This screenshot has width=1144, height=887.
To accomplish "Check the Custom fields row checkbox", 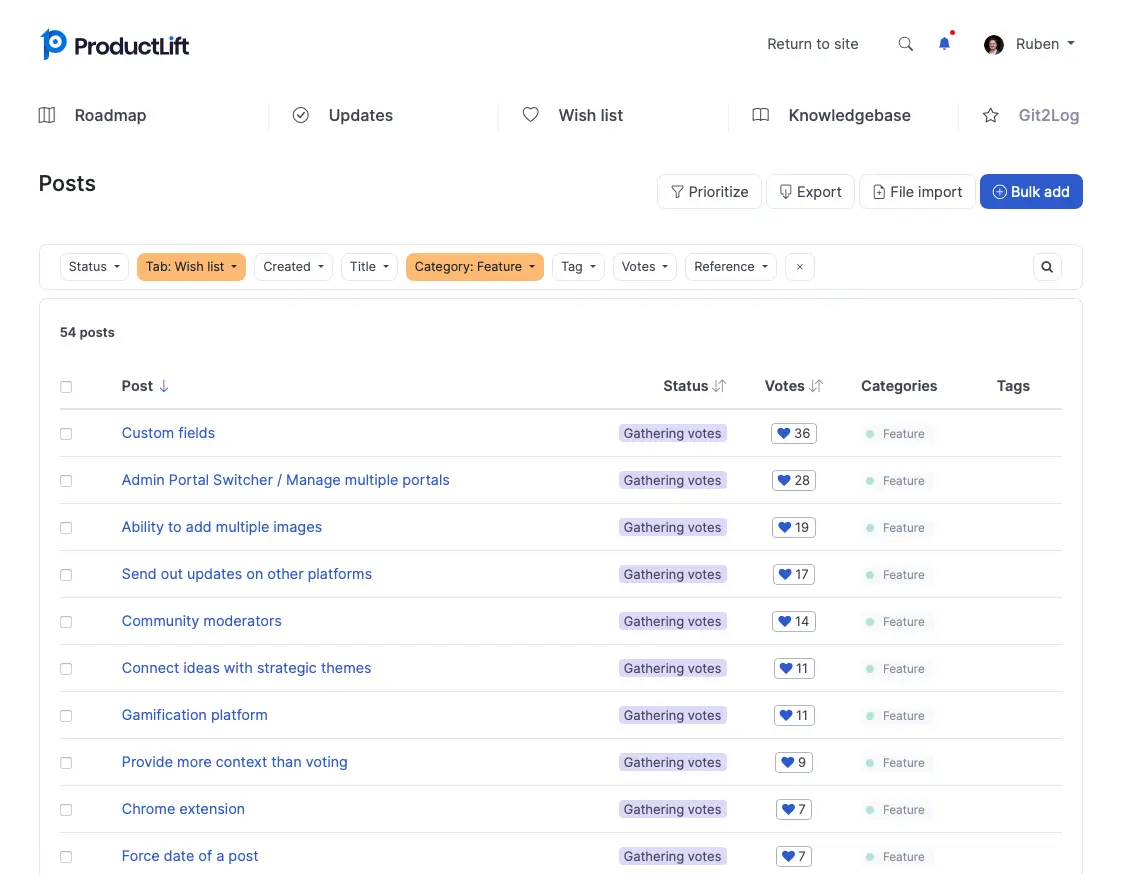I will click(x=66, y=434).
